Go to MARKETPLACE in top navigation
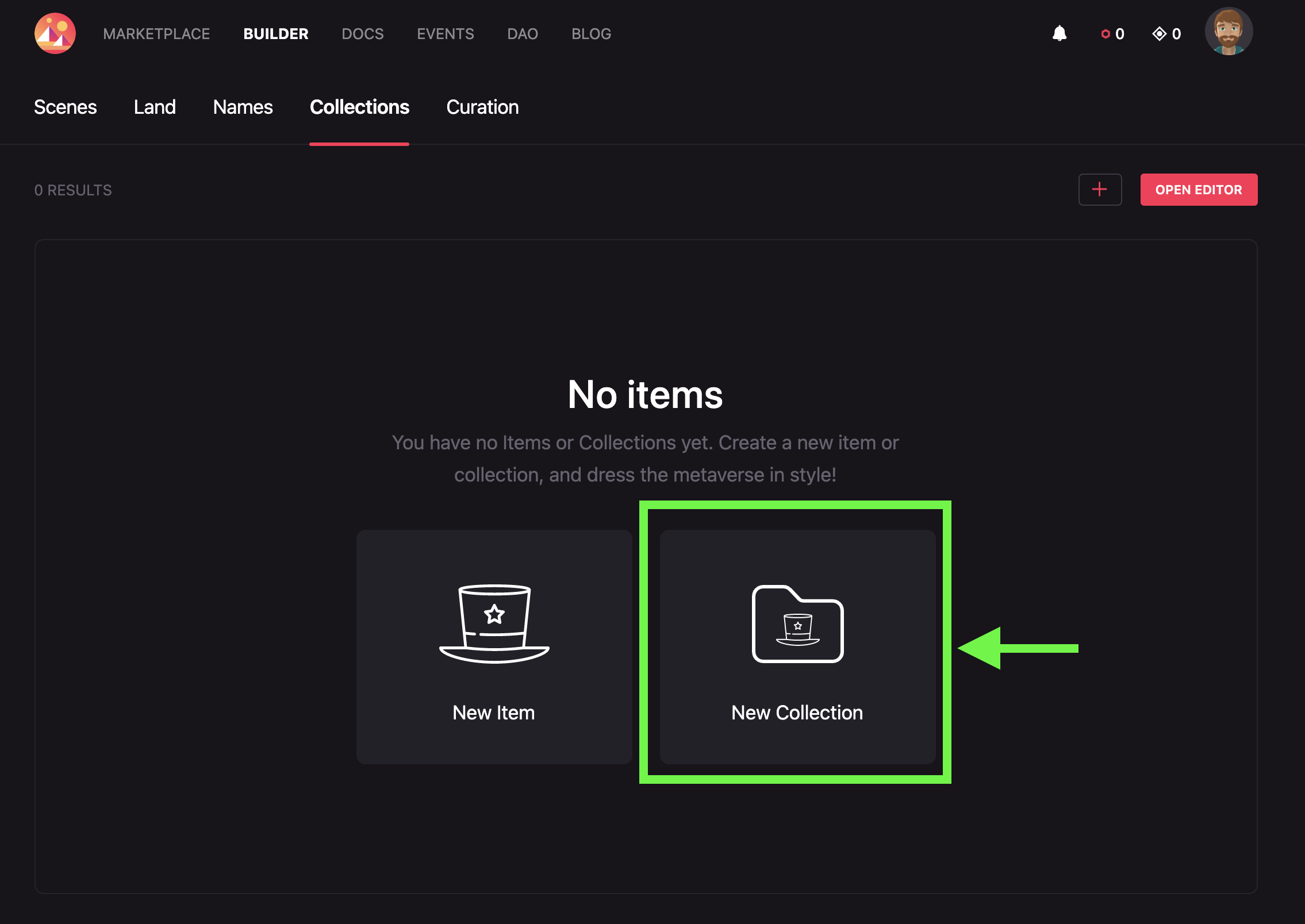This screenshot has width=1305, height=924. point(156,34)
